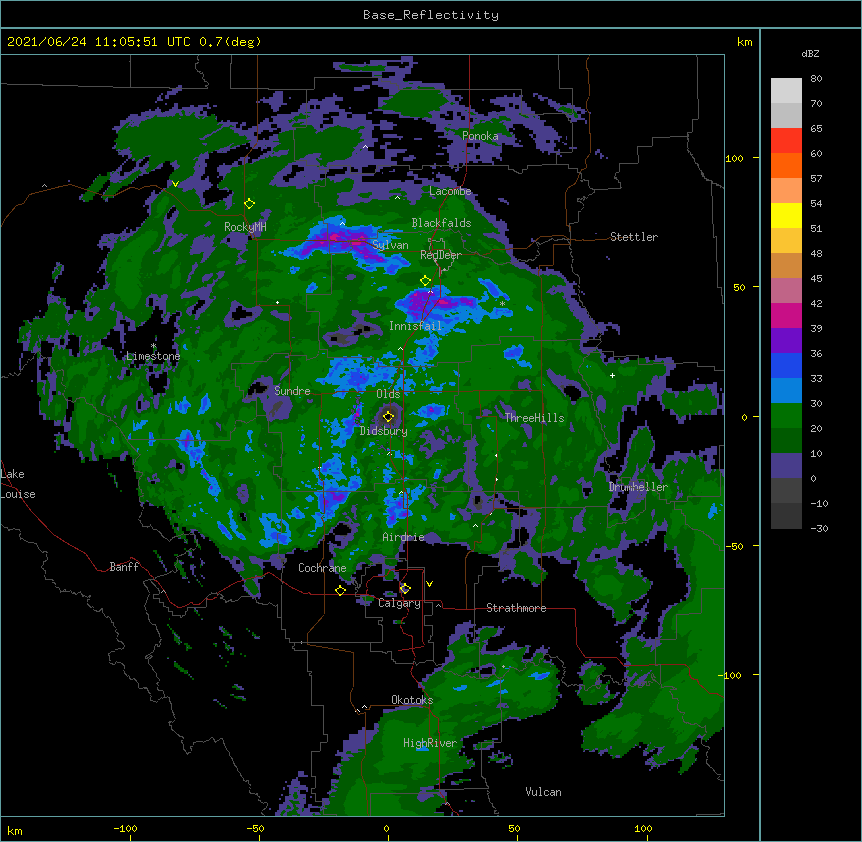Select the magenta swatch for 39-42 dBZ

click(x=786, y=315)
